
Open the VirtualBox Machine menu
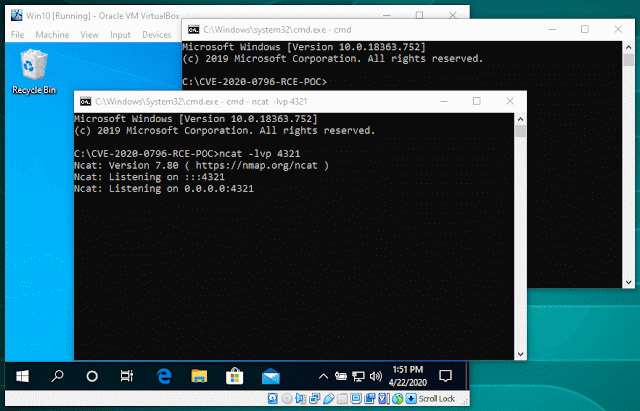pyautogui.click(x=52, y=35)
